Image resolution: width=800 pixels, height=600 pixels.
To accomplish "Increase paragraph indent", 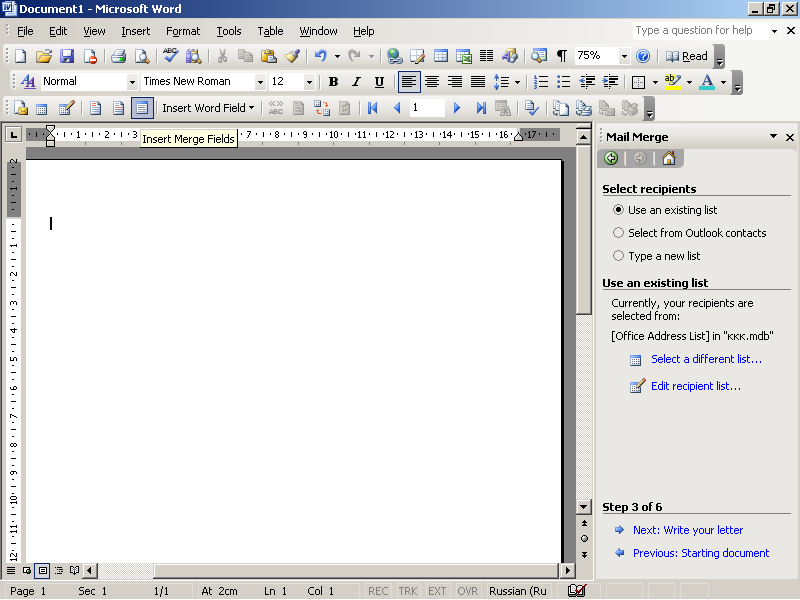I will tap(610, 82).
